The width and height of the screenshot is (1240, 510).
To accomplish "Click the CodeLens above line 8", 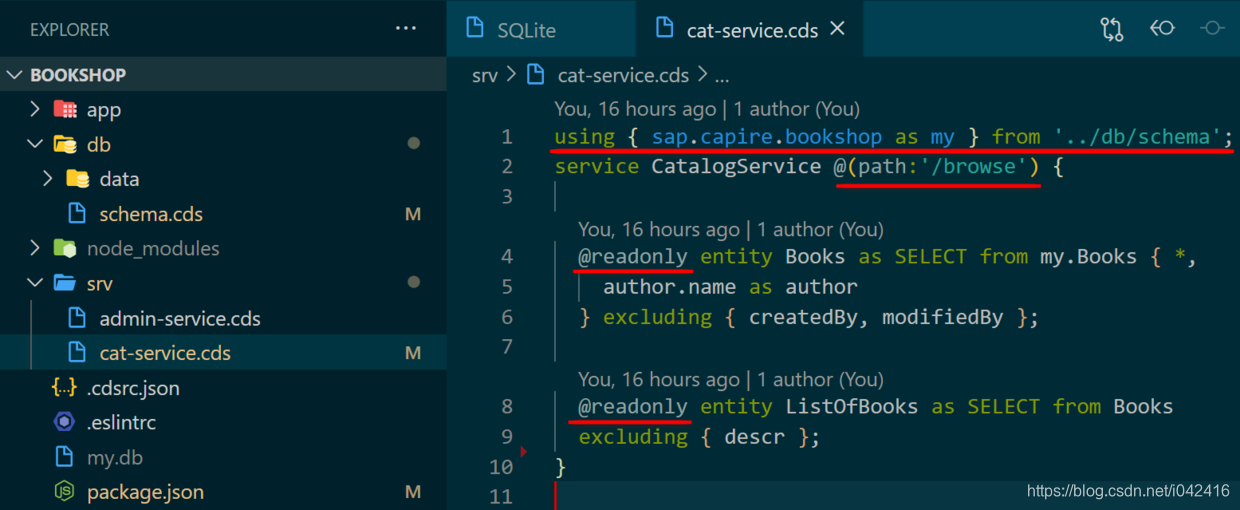I will coord(731,380).
